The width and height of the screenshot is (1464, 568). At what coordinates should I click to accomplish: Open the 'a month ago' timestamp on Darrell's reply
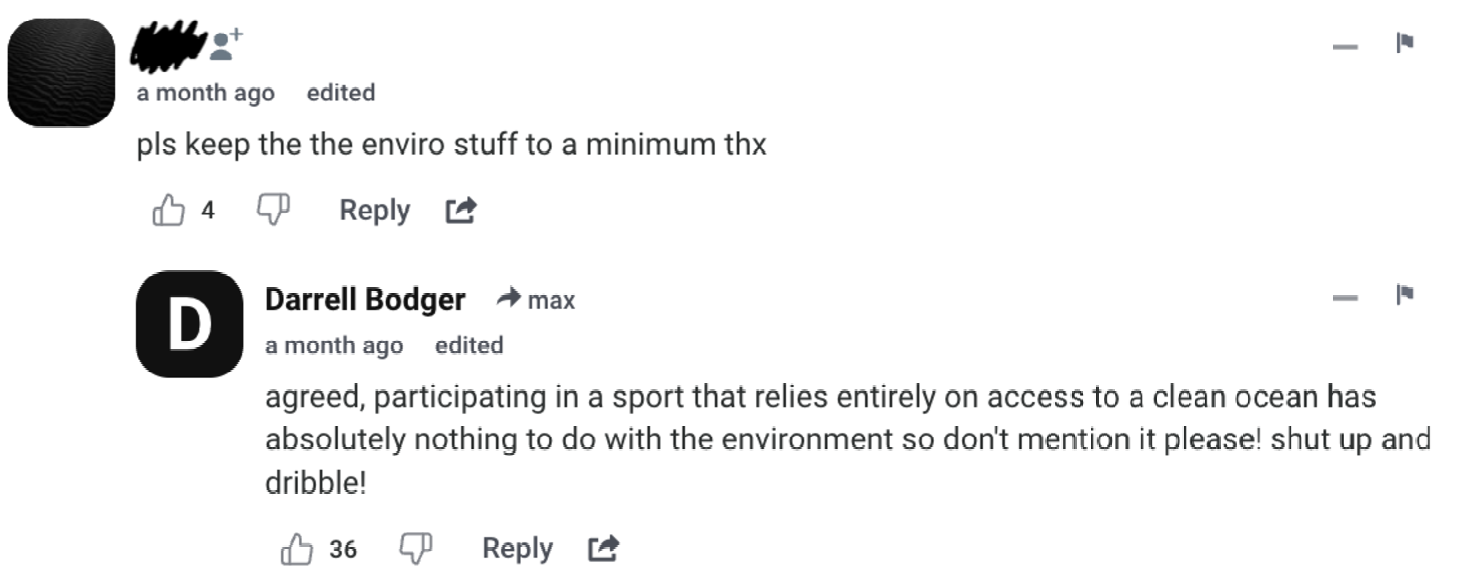point(334,346)
